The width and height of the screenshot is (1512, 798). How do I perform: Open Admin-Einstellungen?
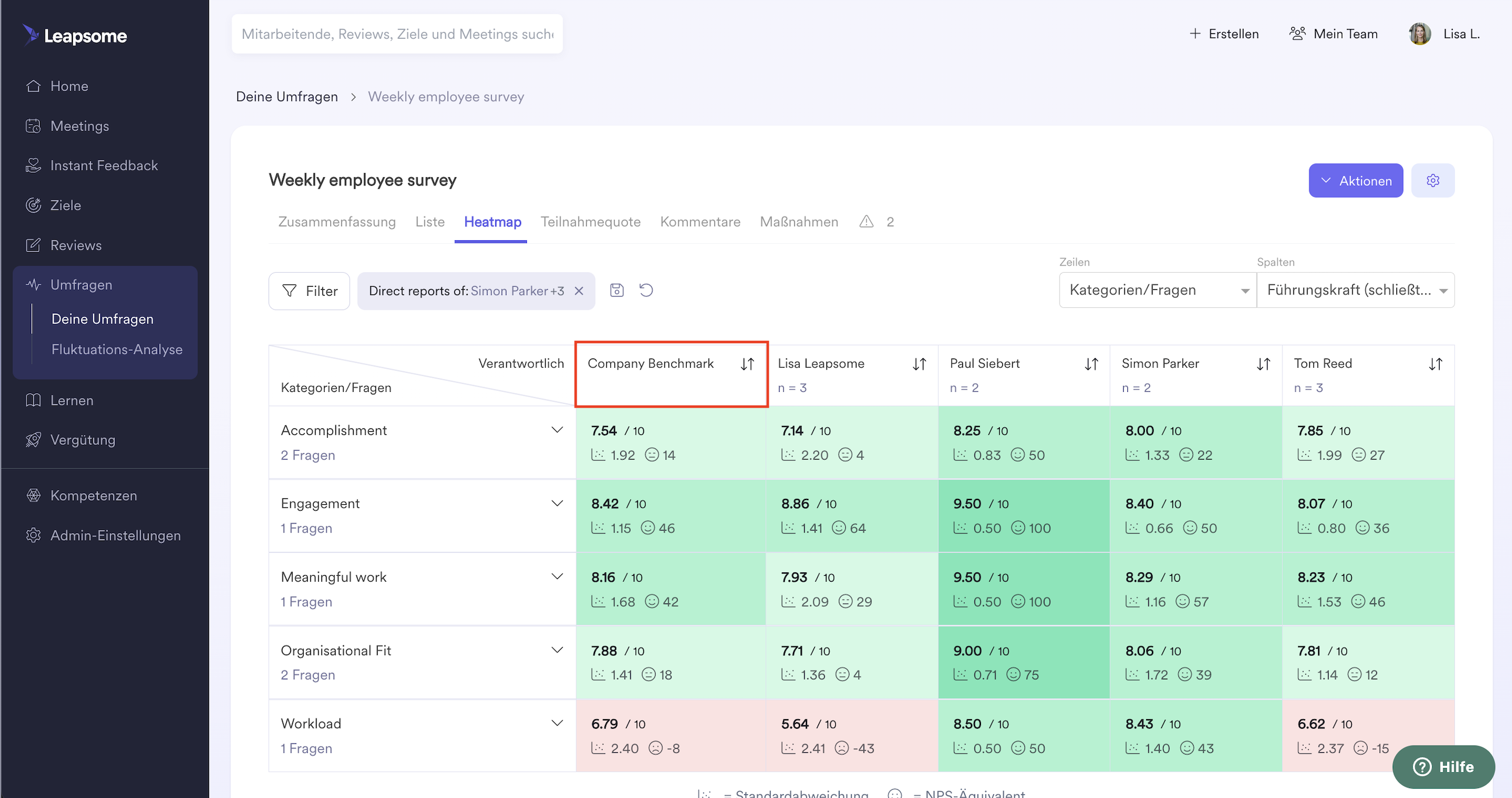[103, 535]
